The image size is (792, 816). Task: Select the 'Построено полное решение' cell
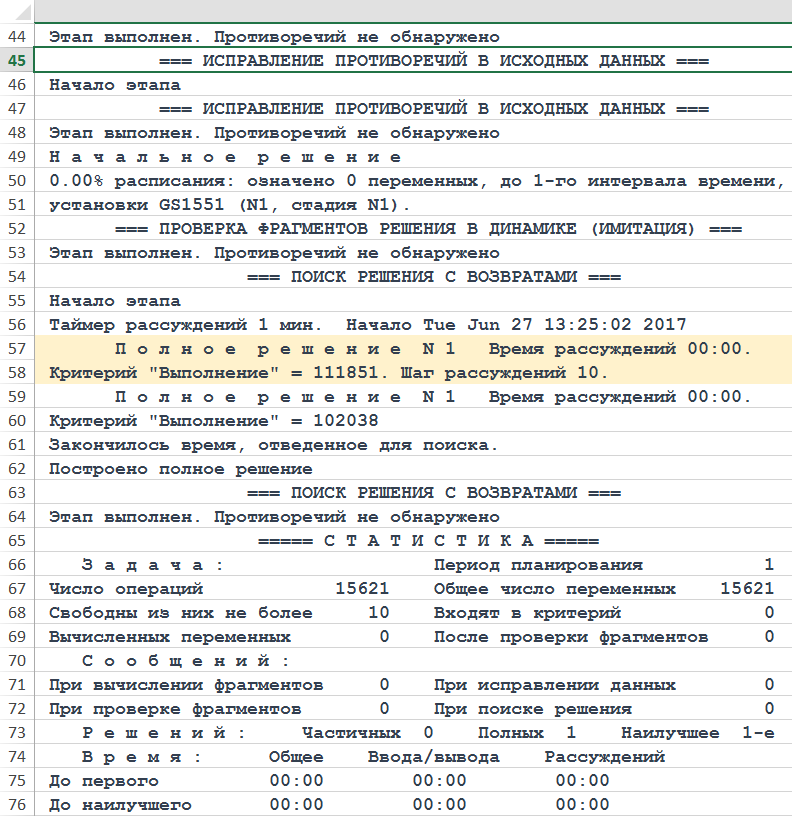click(x=180, y=469)
